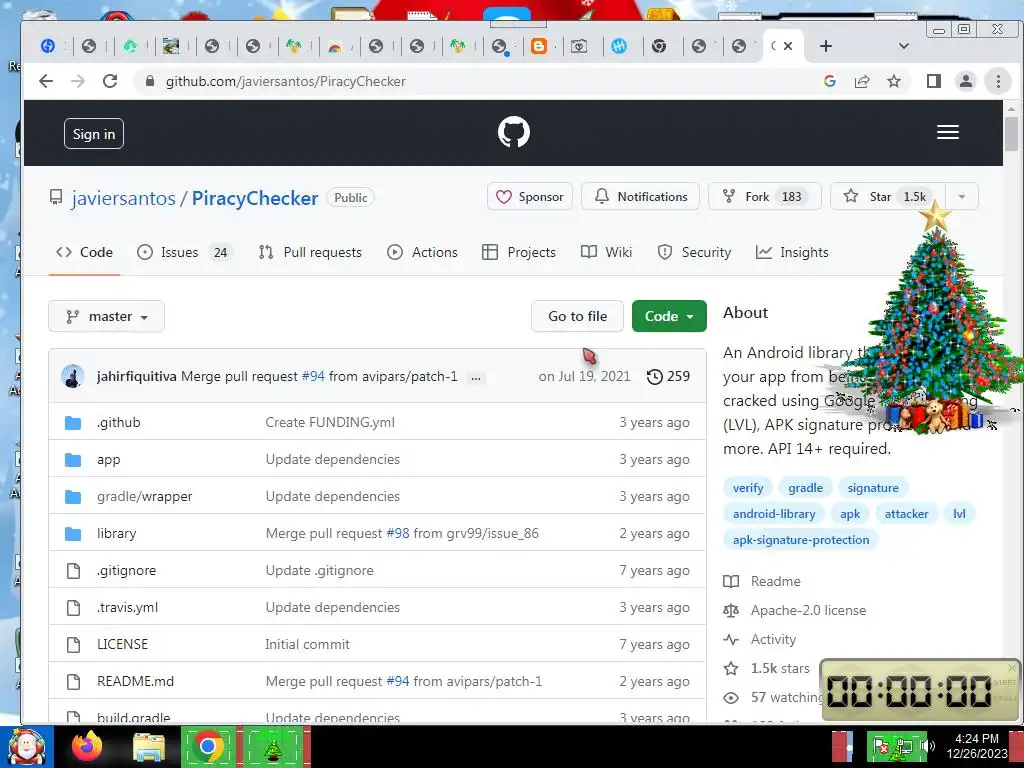
Task: Open Firefox from the taskbar
Action: coord(87,746)
